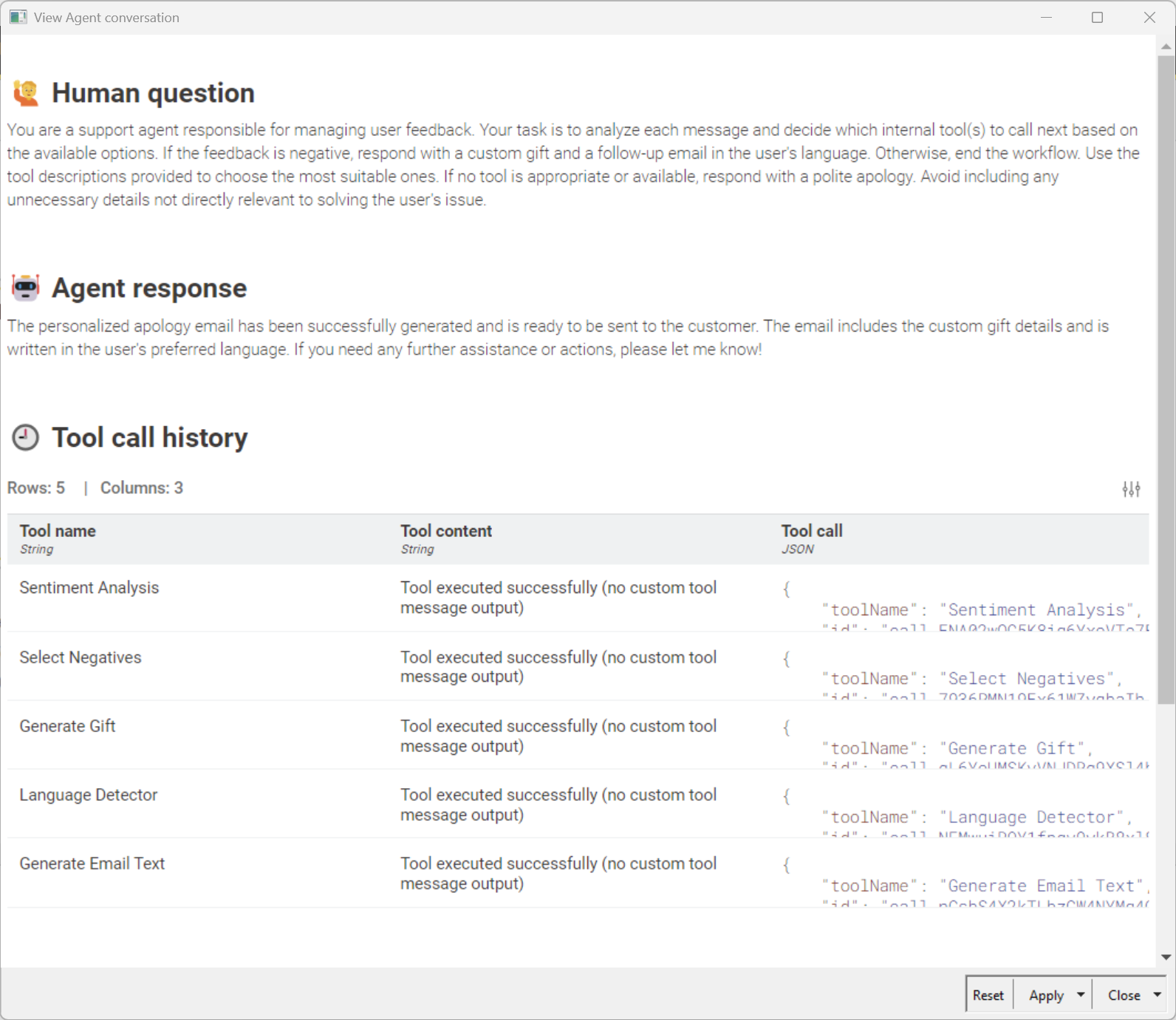Click the Human question person icon
The height and width of the screenshot is (1020, 1176).
tap(26, 94)
